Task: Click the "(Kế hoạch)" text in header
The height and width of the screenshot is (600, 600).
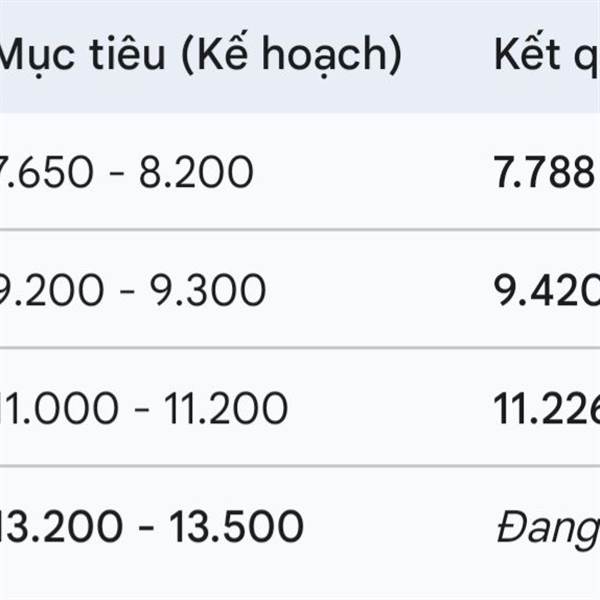Action: pyautogui.click(x=288, y=57)
